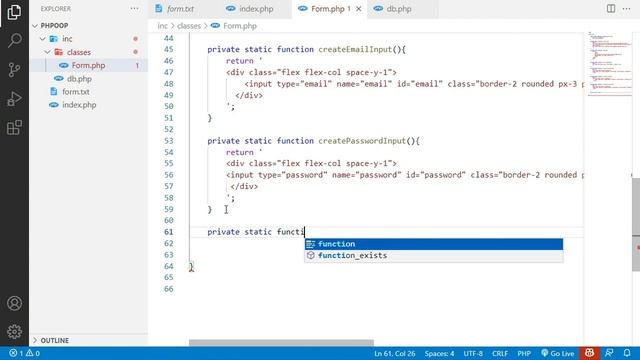Click the PHP language mode selector
640x360 pixels.
tap(524, 353)
